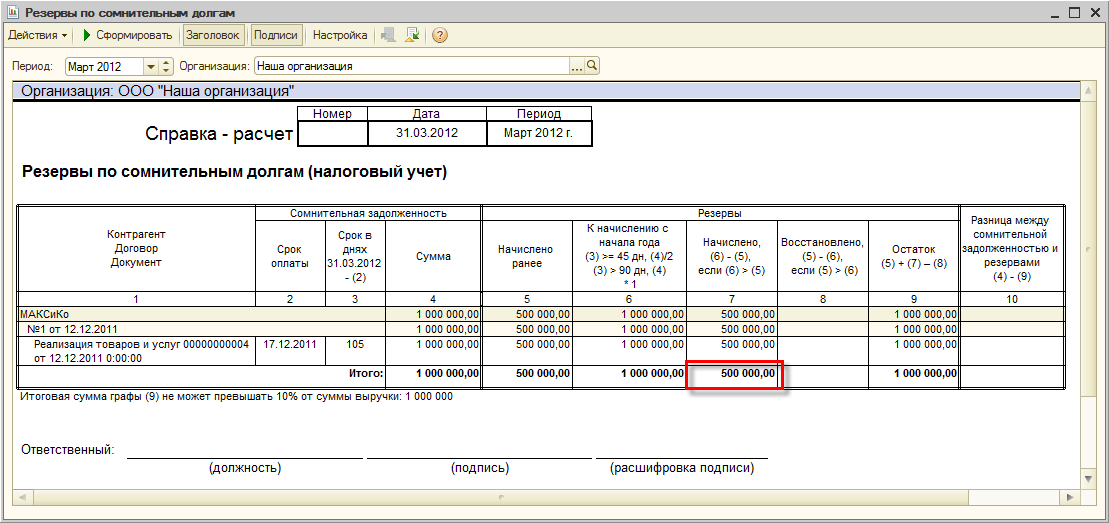Open help with the question mark icon
Viewport: 1109px width, 523px height.
click(439, 35)
